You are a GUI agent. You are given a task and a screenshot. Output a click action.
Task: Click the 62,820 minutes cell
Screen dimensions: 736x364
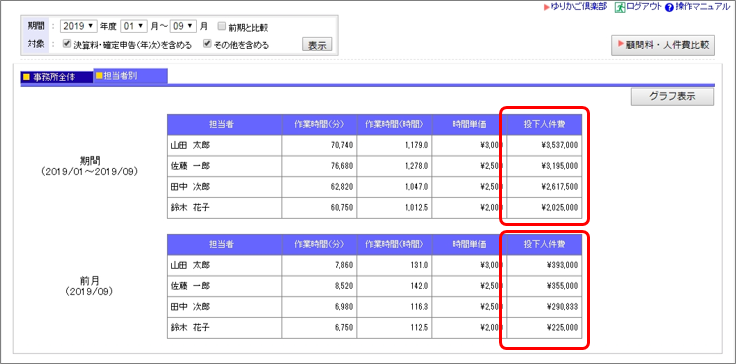pyautogui.click(x=319, y=187)
